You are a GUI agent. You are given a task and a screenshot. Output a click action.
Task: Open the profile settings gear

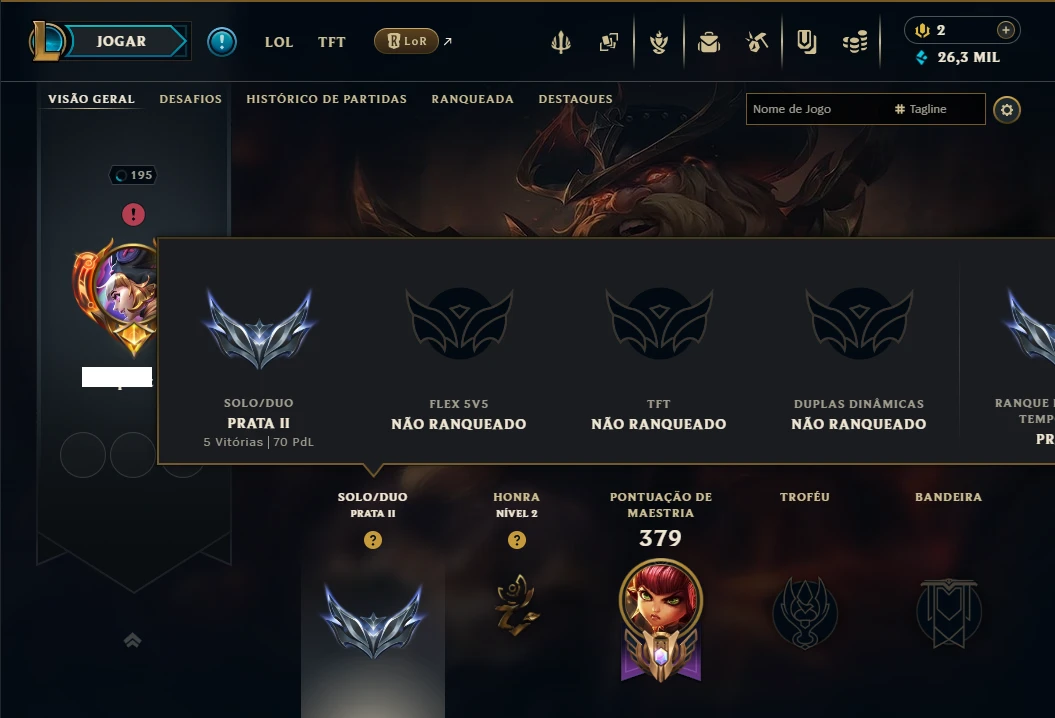1007,110
